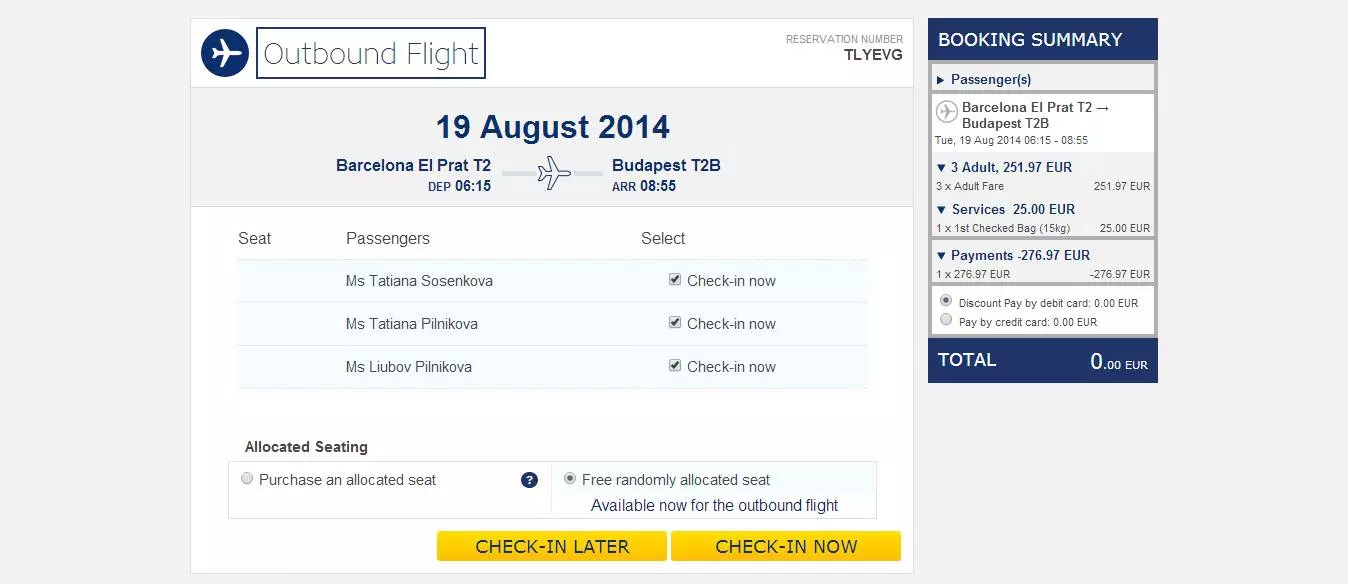Screen dimensions: 1348x584
Task: Uncheck Check-in now for Tatiana Sosenkova
Action: tap(675, 280)
